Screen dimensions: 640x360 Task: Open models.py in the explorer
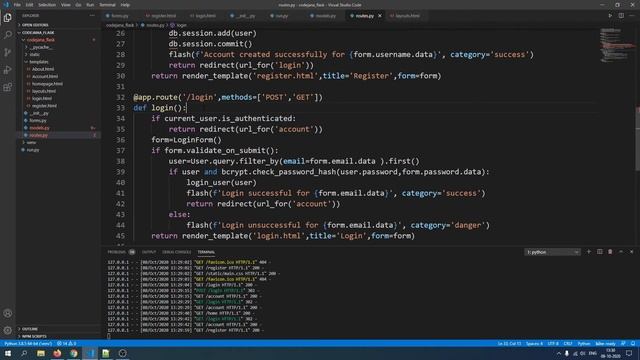[x=40, y=128]
